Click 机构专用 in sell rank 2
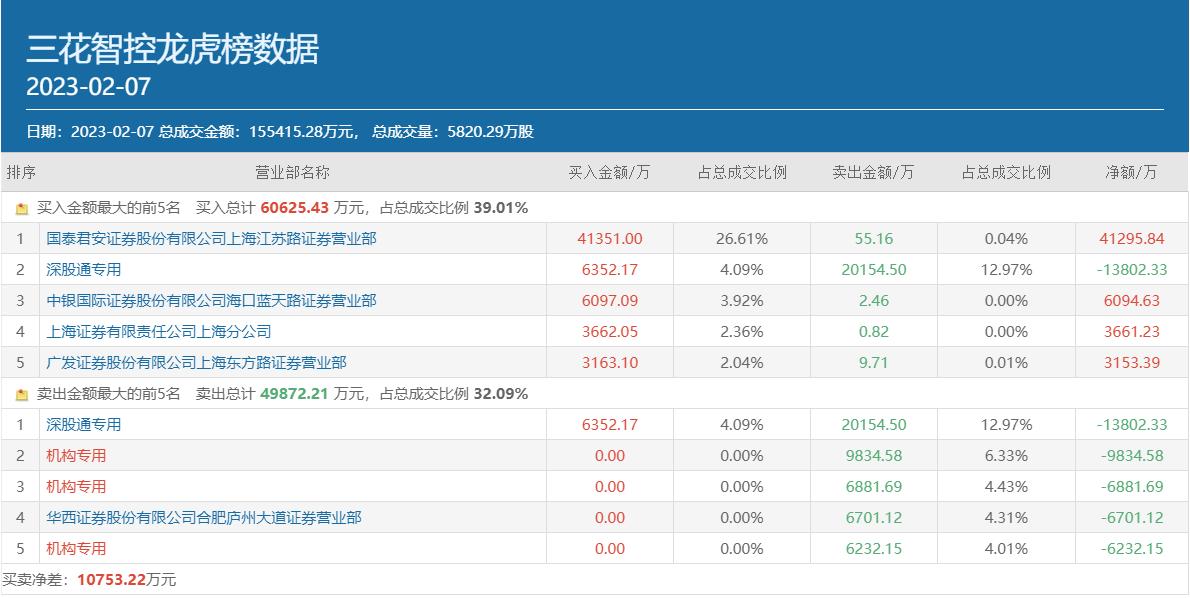1190x598 pixels. pos(76,456)
